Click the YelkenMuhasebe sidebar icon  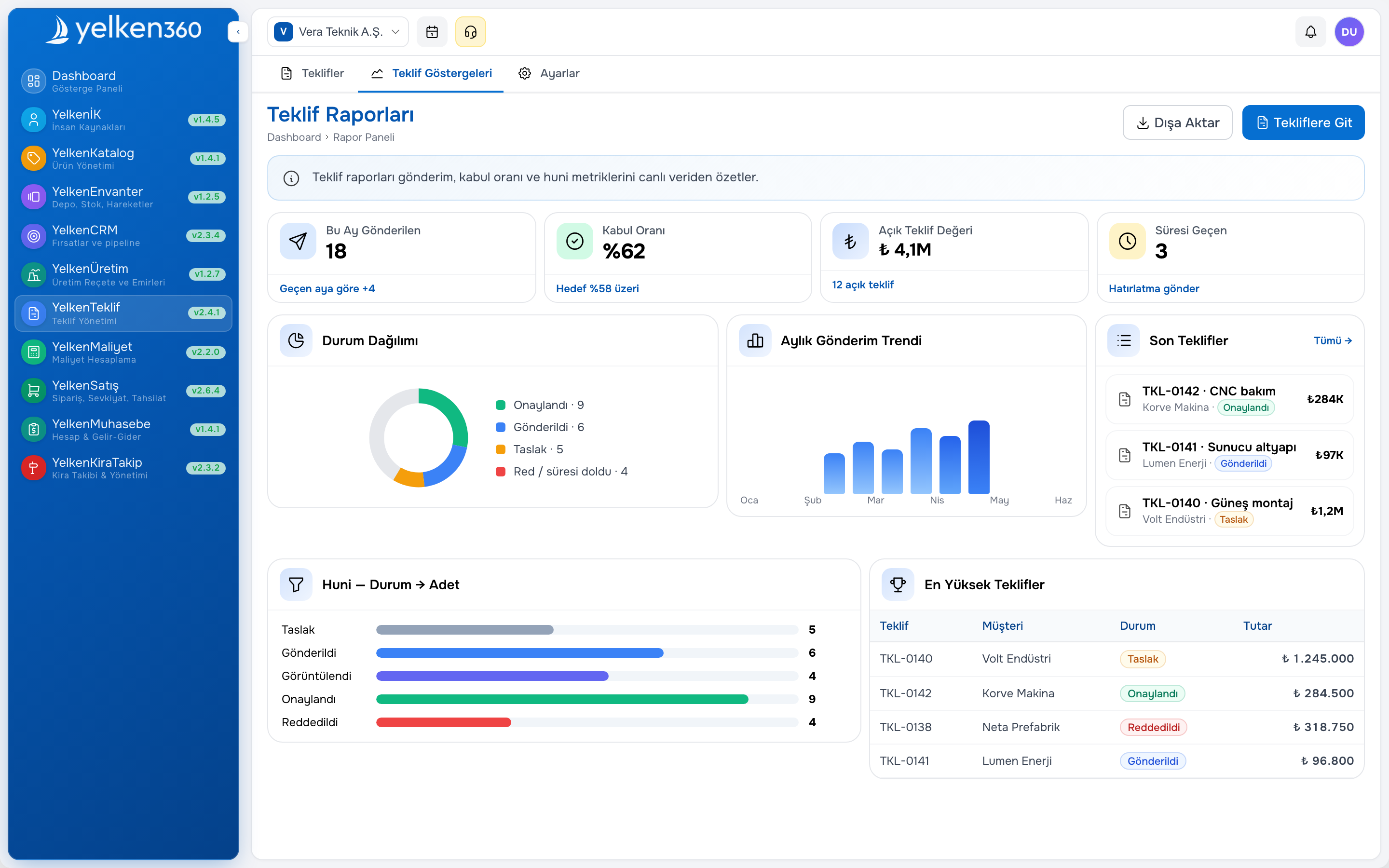[x=33, y=429]
